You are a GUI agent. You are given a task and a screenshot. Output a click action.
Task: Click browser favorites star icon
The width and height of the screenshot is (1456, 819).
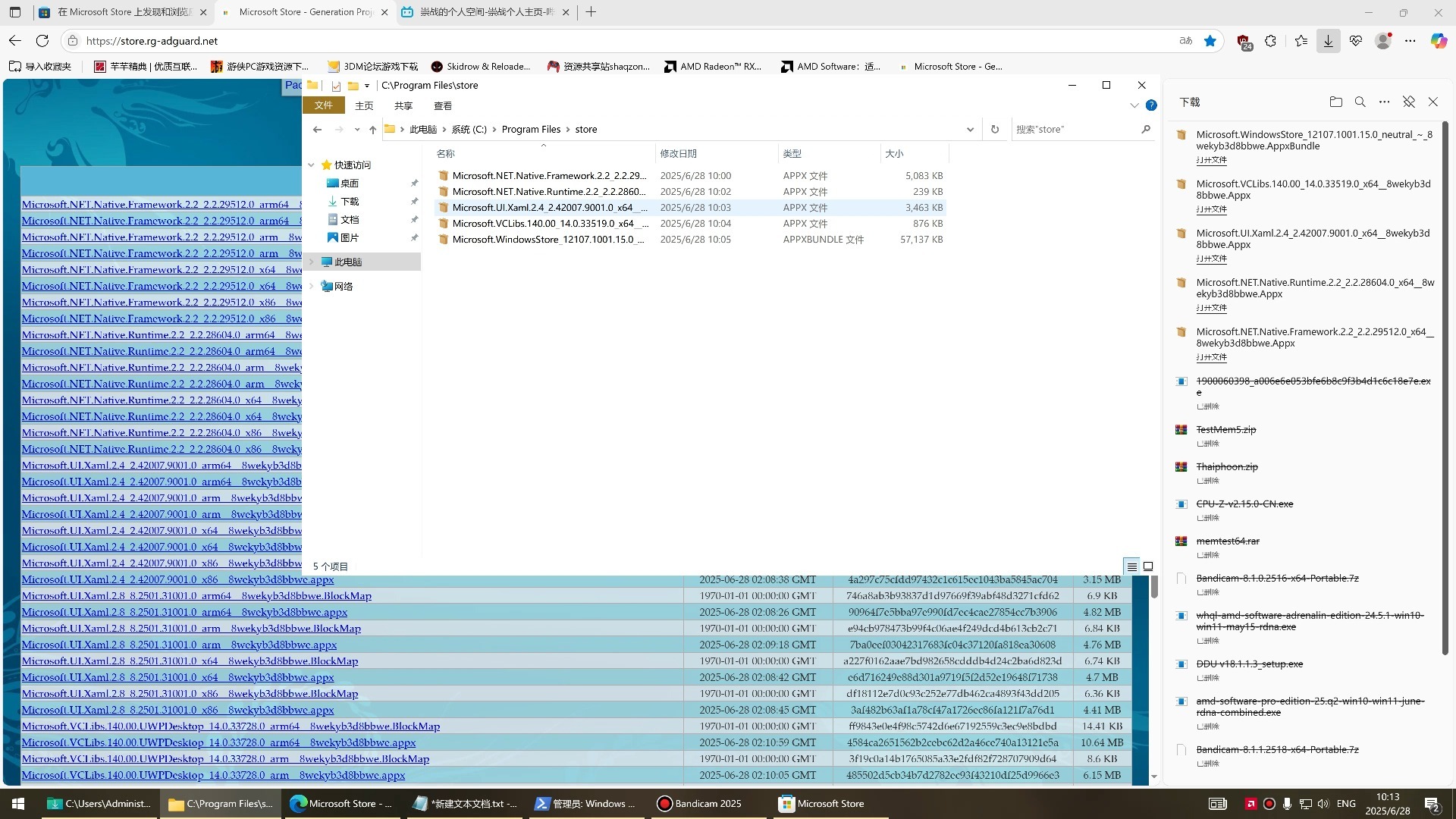click(x=1210, y=41)
